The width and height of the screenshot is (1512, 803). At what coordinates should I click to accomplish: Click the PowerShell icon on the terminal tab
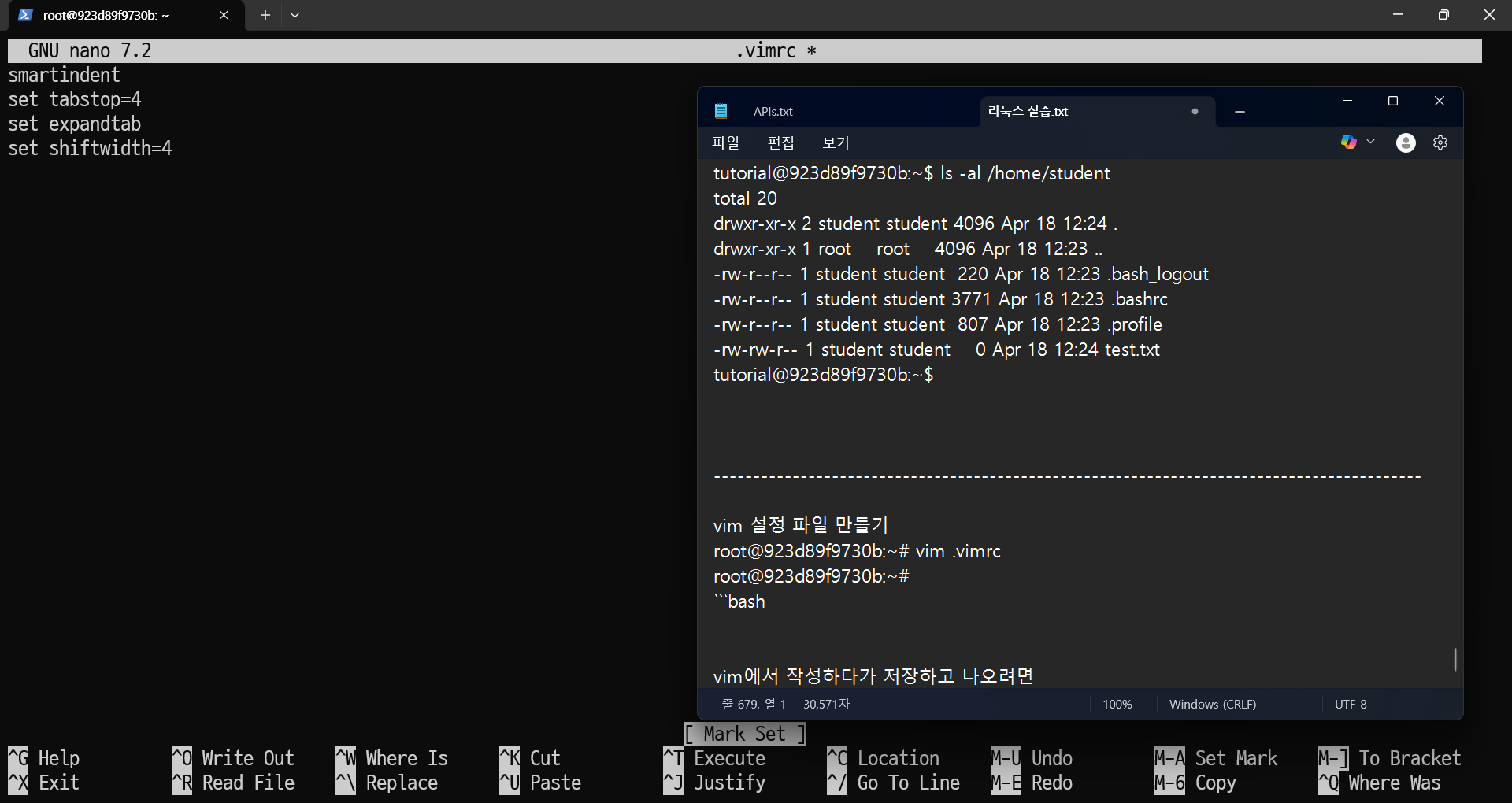pyautogui.click(x=25, y=15)
